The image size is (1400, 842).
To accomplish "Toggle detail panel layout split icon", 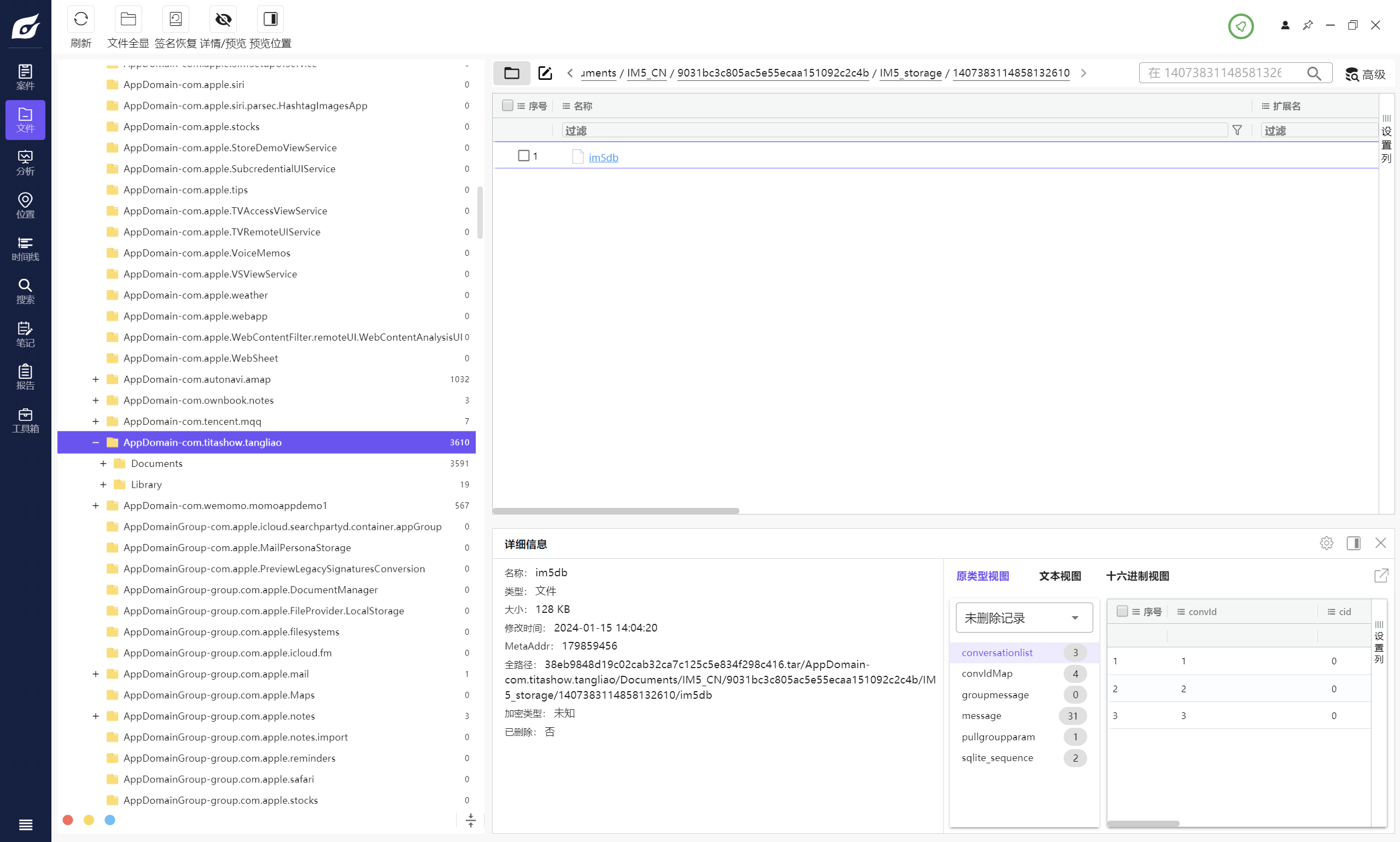I will (x=1354, y=543).
